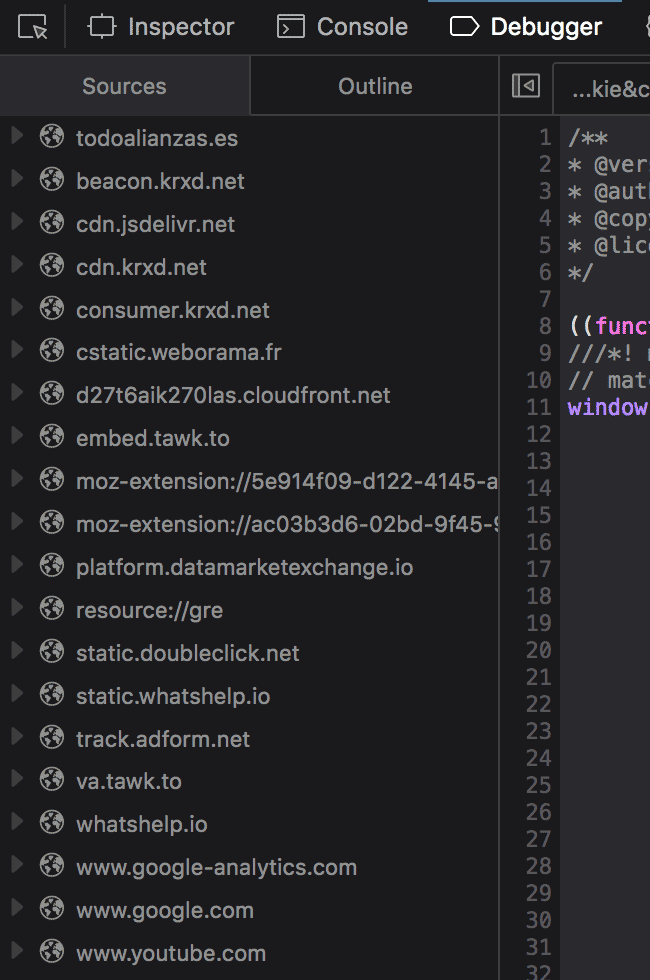This screenshot has height=980, width=650.
Task: Expand the cdn.jsdelivr.net arrow
Action: [18, 222]
